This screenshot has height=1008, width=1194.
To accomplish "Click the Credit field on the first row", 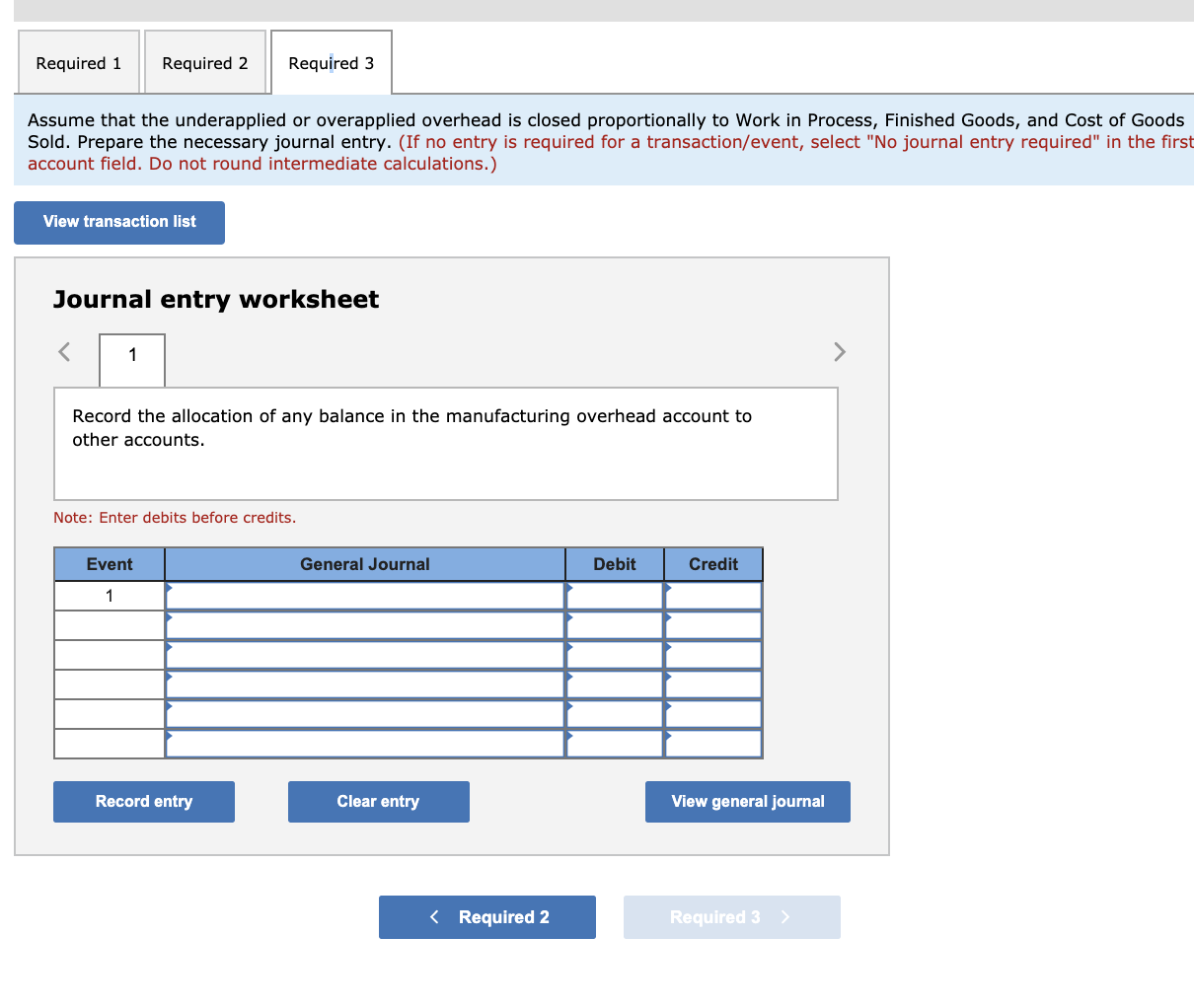I will (712, 595).
